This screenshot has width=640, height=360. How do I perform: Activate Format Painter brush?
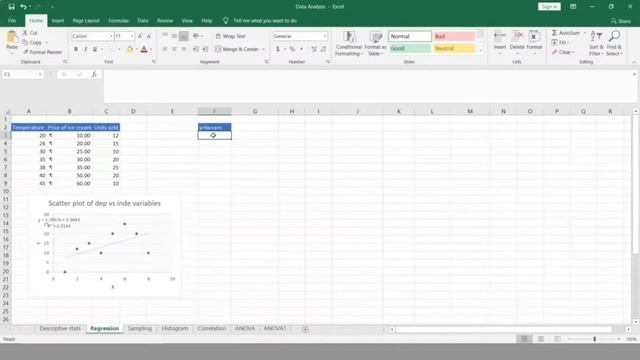coord(26,52)
